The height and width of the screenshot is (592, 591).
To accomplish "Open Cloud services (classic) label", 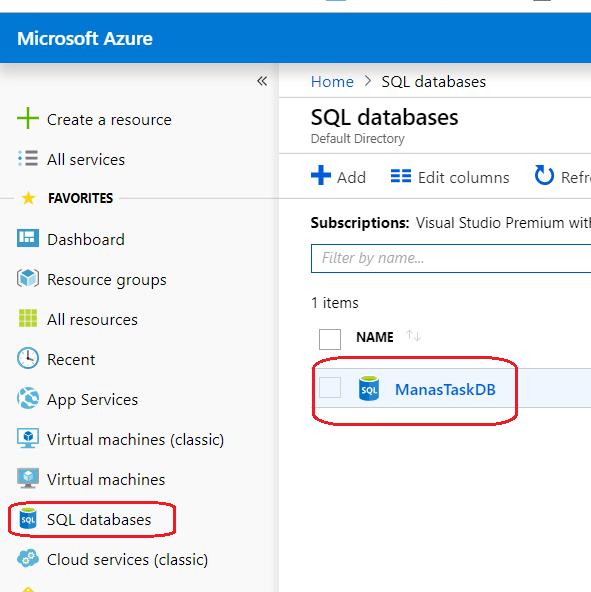I will point(127,560).
